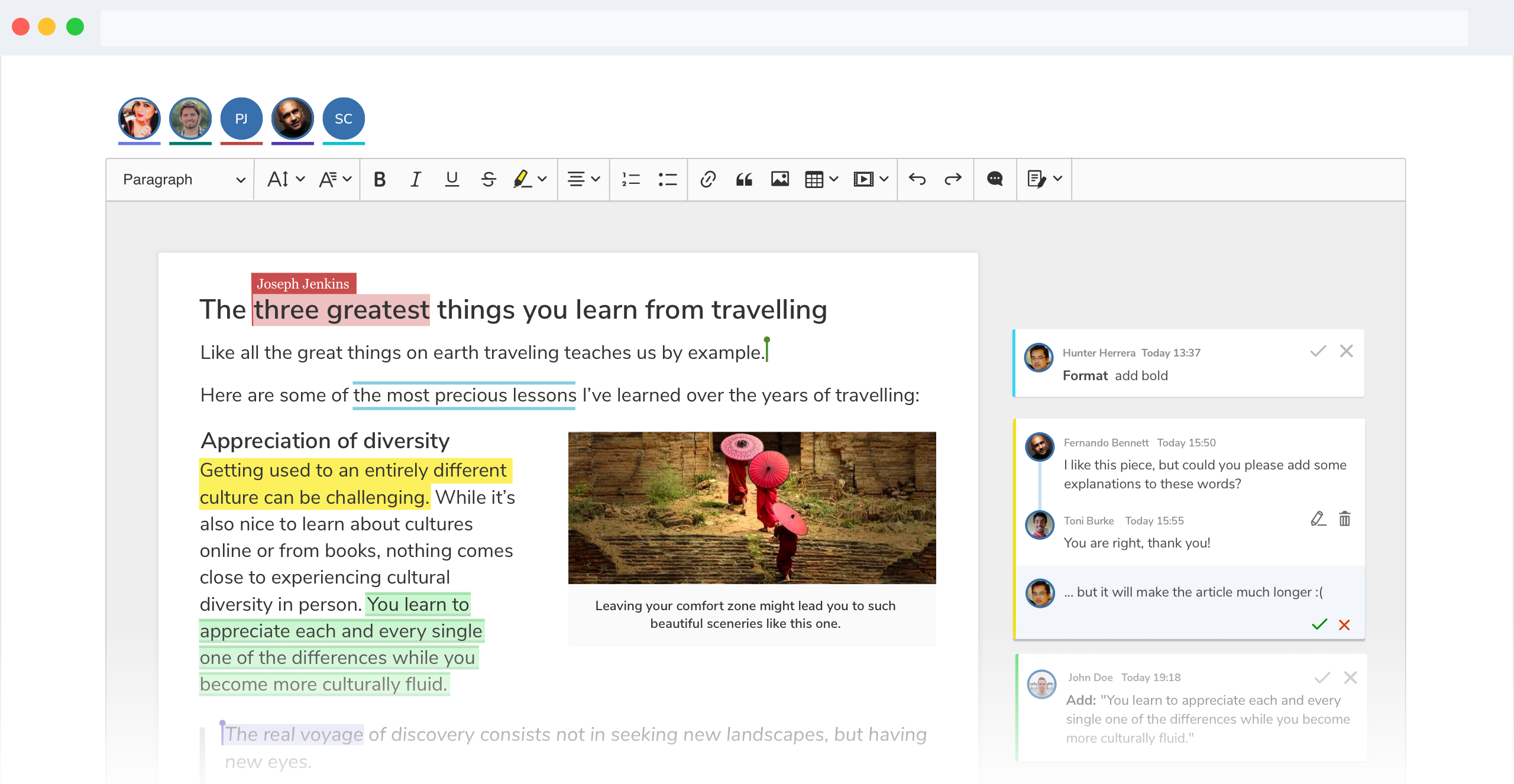This screenshot has height=784, width=1514.
Task: Discard Hunter Herrera's format suggestion
Action: point(1347,351)
